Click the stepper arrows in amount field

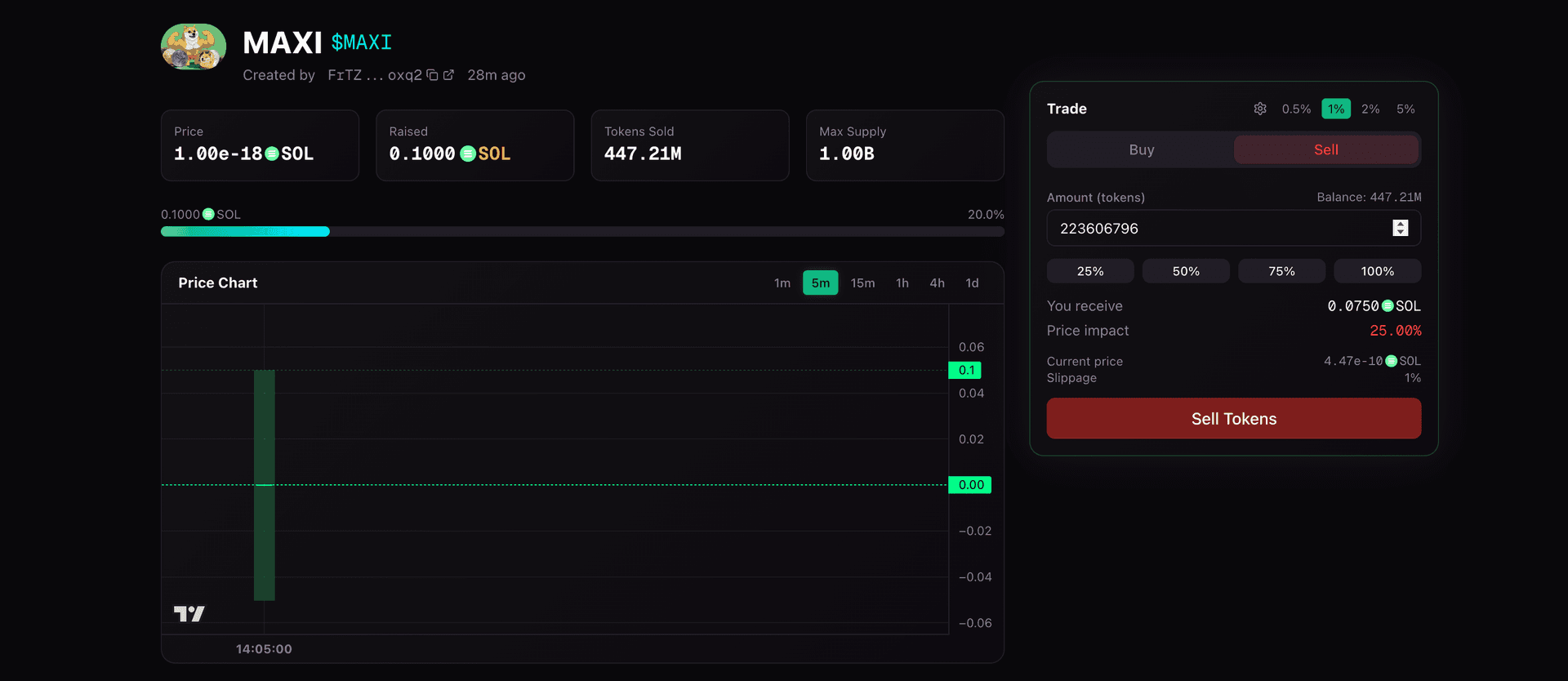click(1400, 228)
